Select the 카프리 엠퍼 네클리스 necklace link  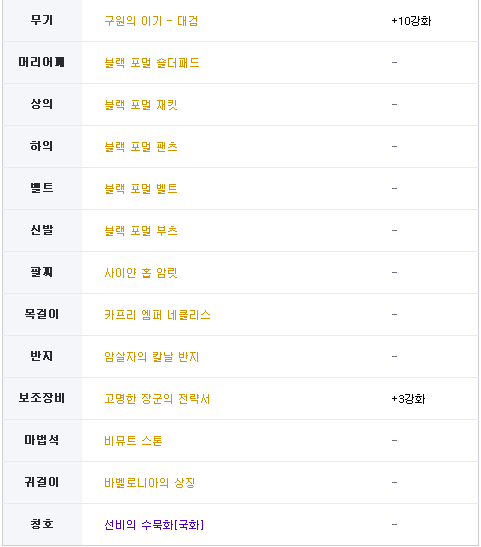(158, 315)
